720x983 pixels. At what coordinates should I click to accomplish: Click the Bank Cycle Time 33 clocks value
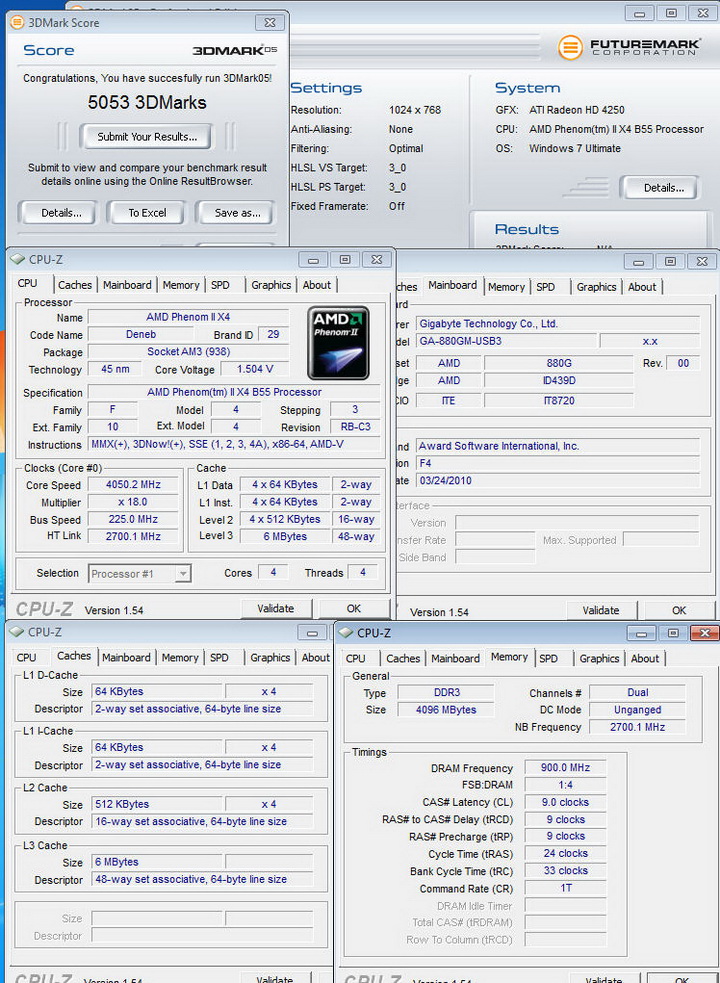click(565, 871)
